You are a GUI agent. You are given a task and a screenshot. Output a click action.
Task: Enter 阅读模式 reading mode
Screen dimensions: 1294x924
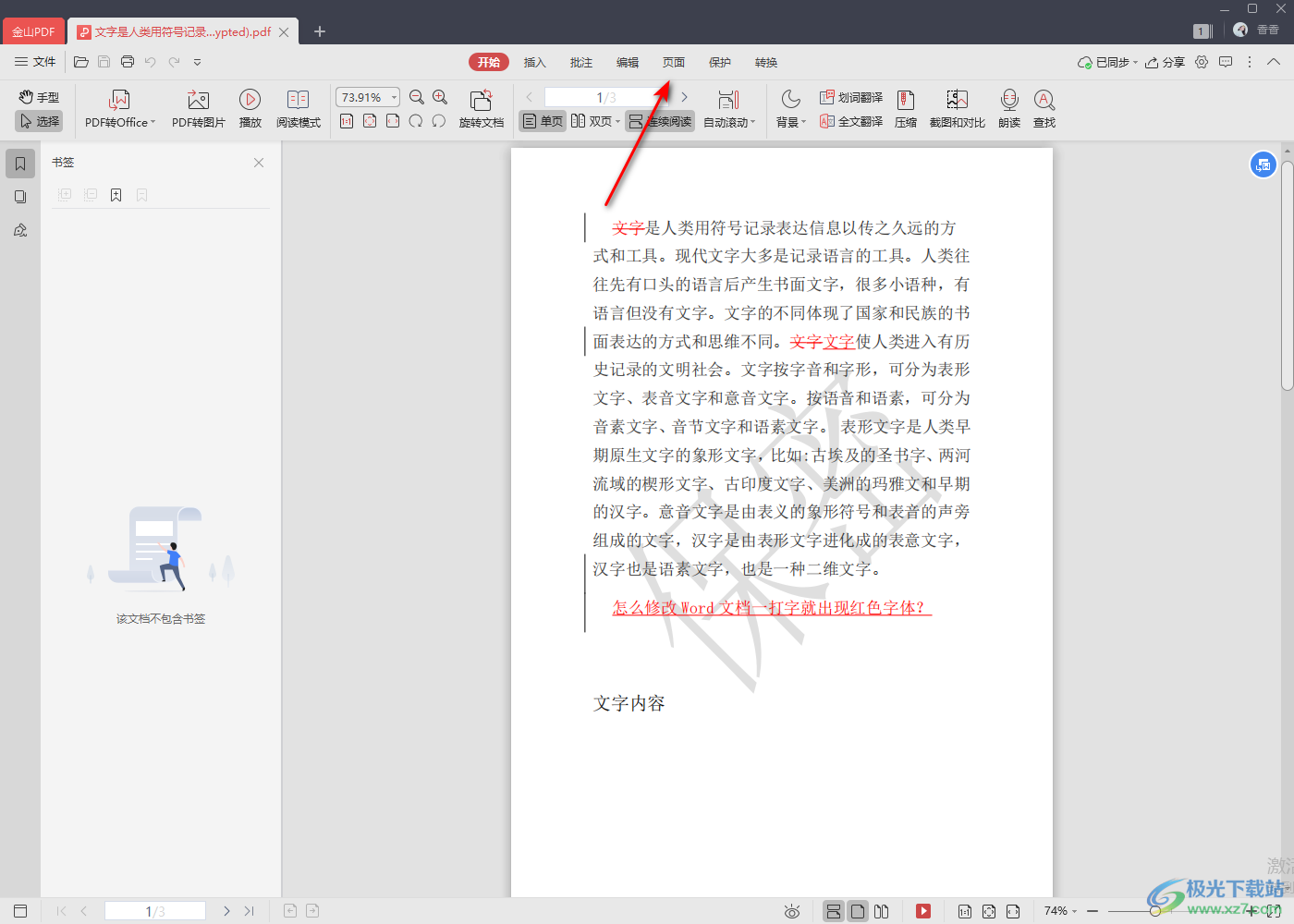(298, 108)
